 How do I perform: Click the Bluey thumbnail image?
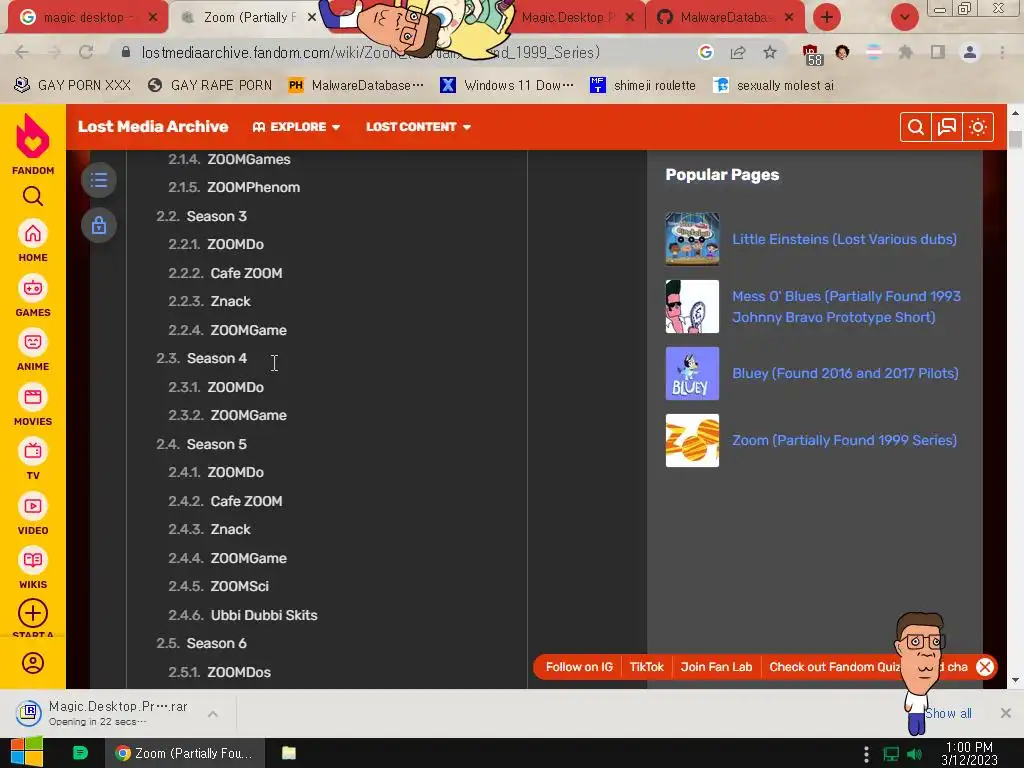(692, 374)
